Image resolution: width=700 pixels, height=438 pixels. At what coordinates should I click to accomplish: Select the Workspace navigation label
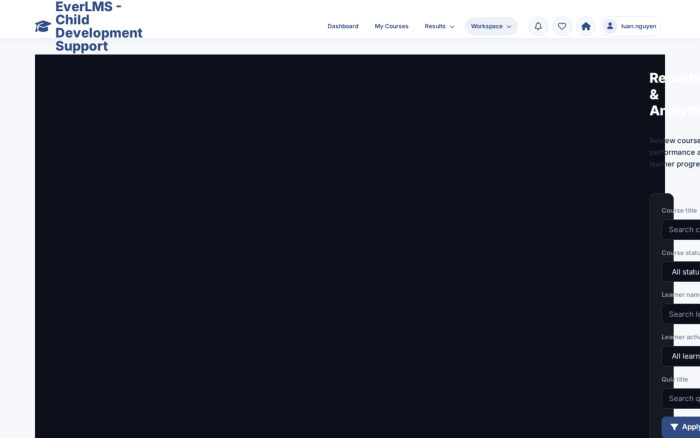point(487,26)
